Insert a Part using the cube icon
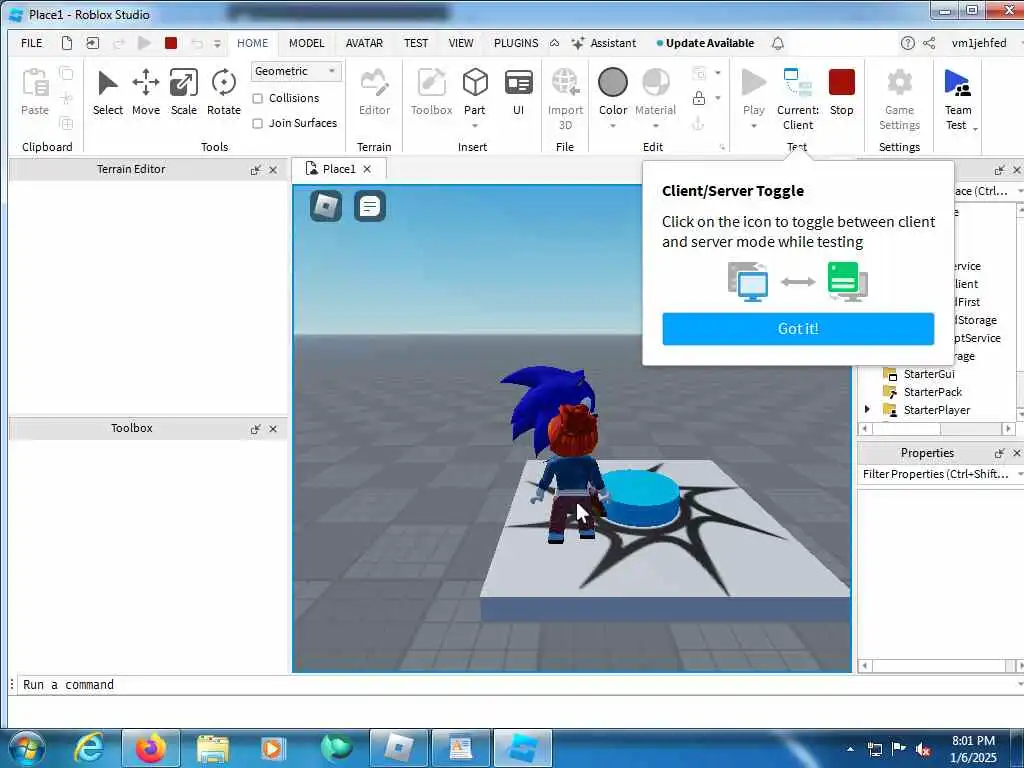 pos(475,83)
